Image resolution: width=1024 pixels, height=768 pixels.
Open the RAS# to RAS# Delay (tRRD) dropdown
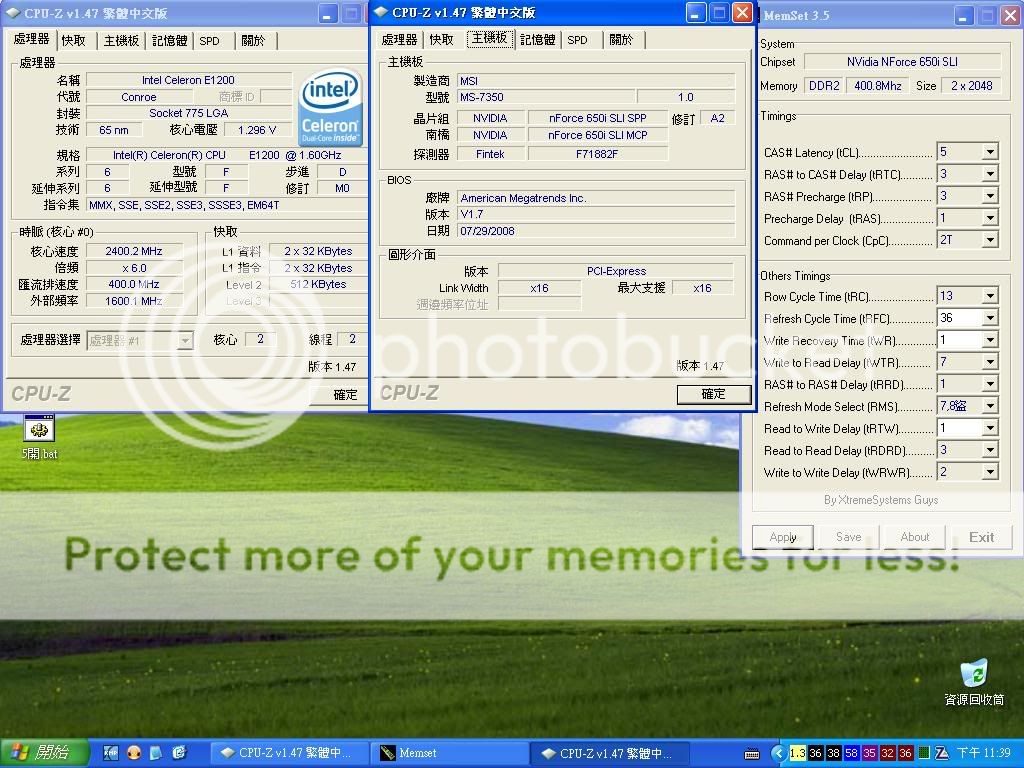click(990, 384)
